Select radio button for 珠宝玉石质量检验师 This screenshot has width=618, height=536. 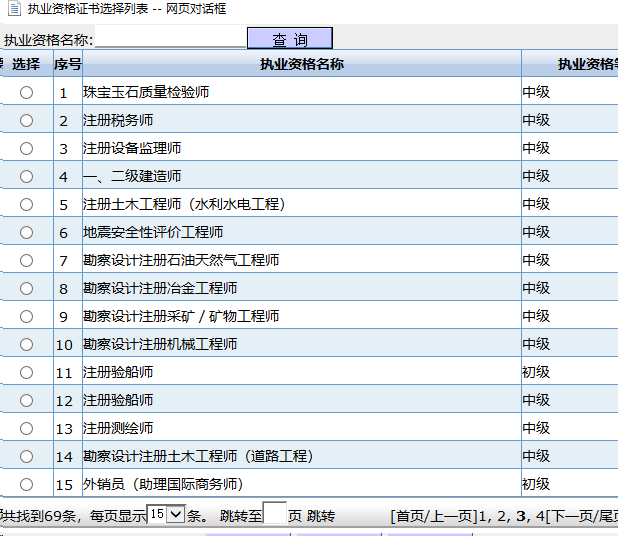point(26,93)
